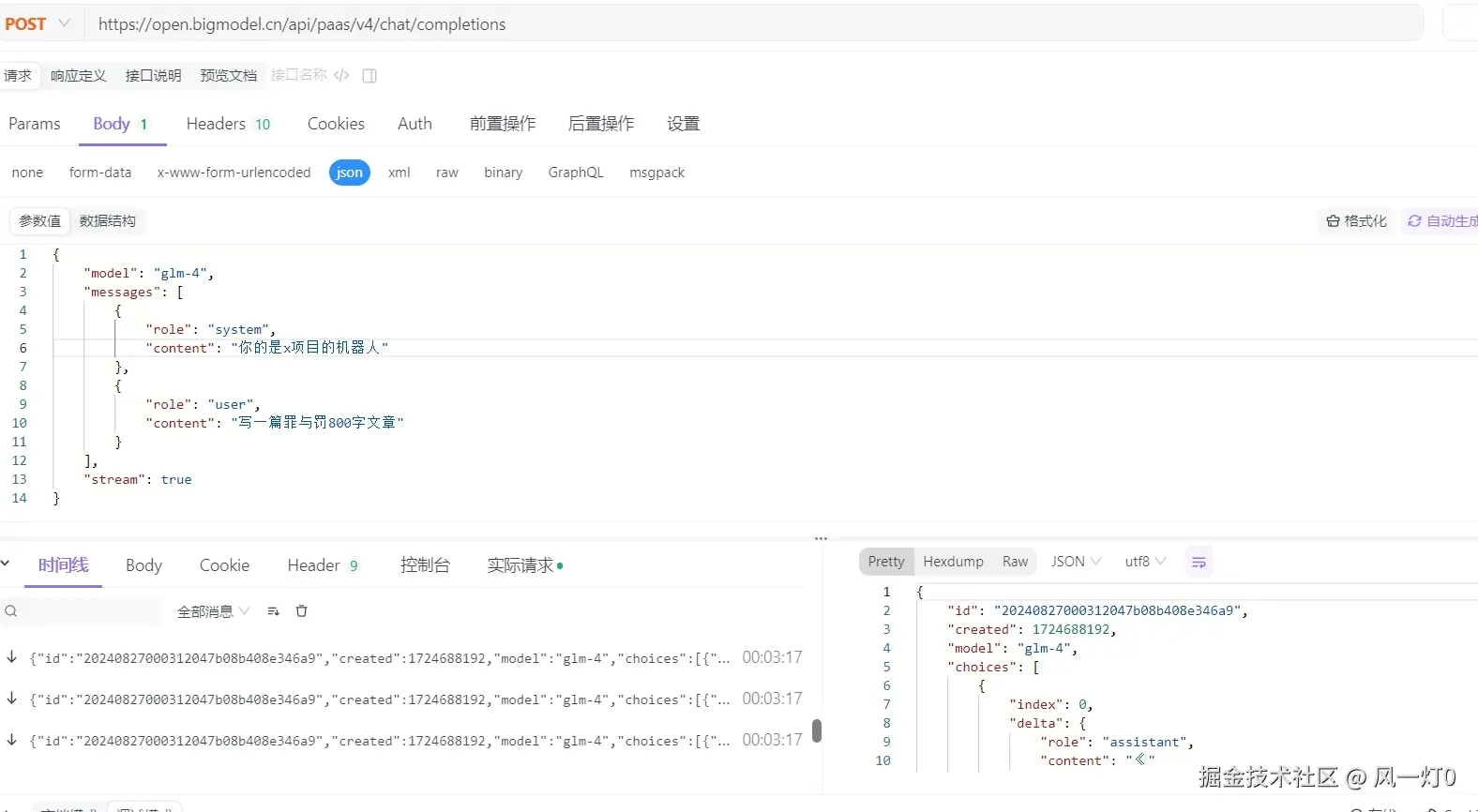1478x812 pixels.
Task: Click the 自动生成 button
Action: (x=1441, y=221)
